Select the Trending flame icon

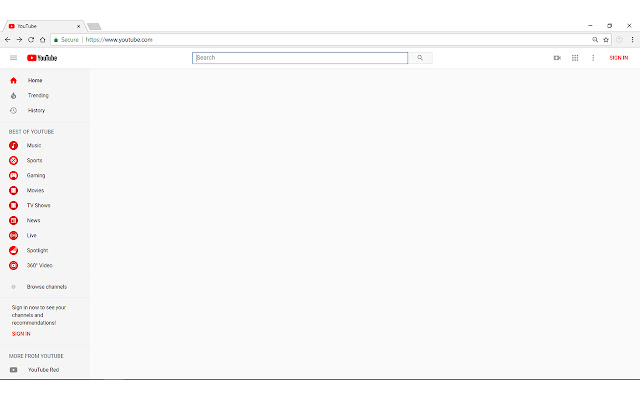point(13,96)
